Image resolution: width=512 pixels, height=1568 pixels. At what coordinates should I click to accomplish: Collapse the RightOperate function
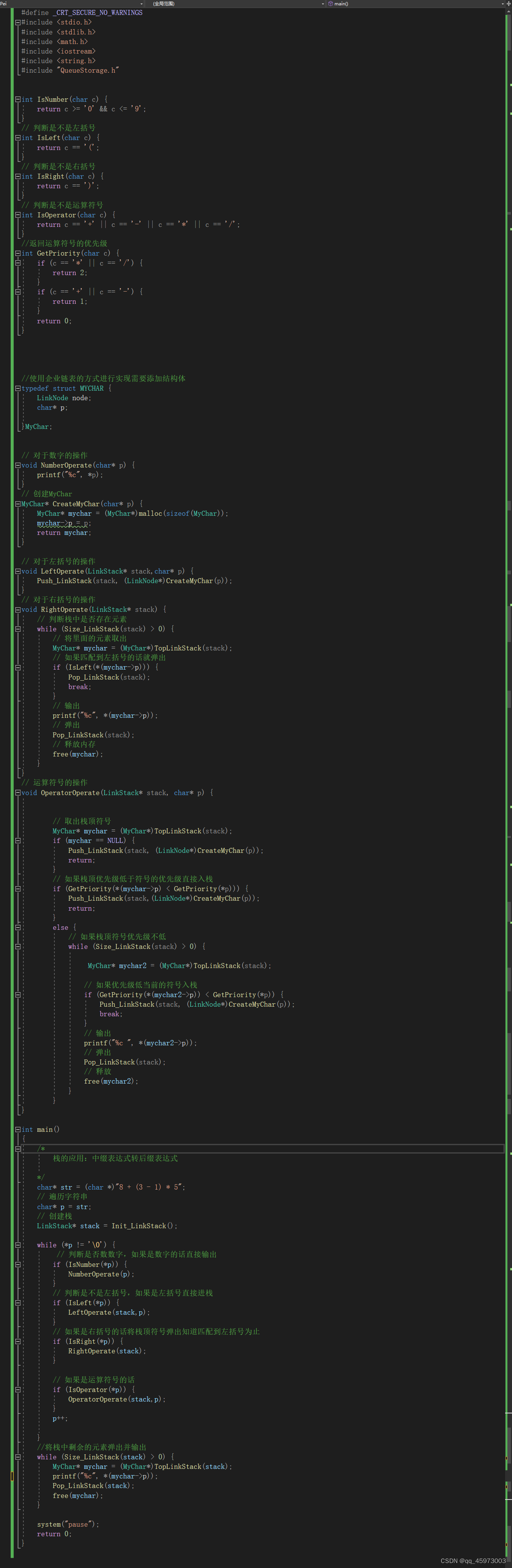coord(18,610)
